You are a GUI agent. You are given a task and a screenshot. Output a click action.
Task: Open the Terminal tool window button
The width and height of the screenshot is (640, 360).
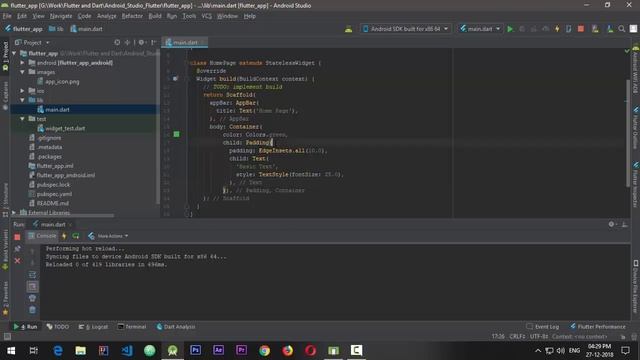[132, 327]
